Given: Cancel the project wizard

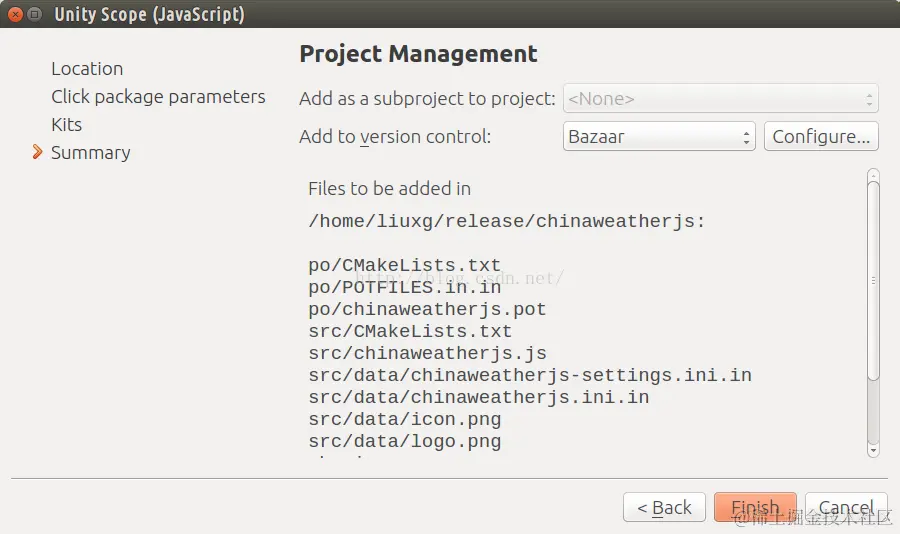Looking at the screenshot, I should [846, 508].
